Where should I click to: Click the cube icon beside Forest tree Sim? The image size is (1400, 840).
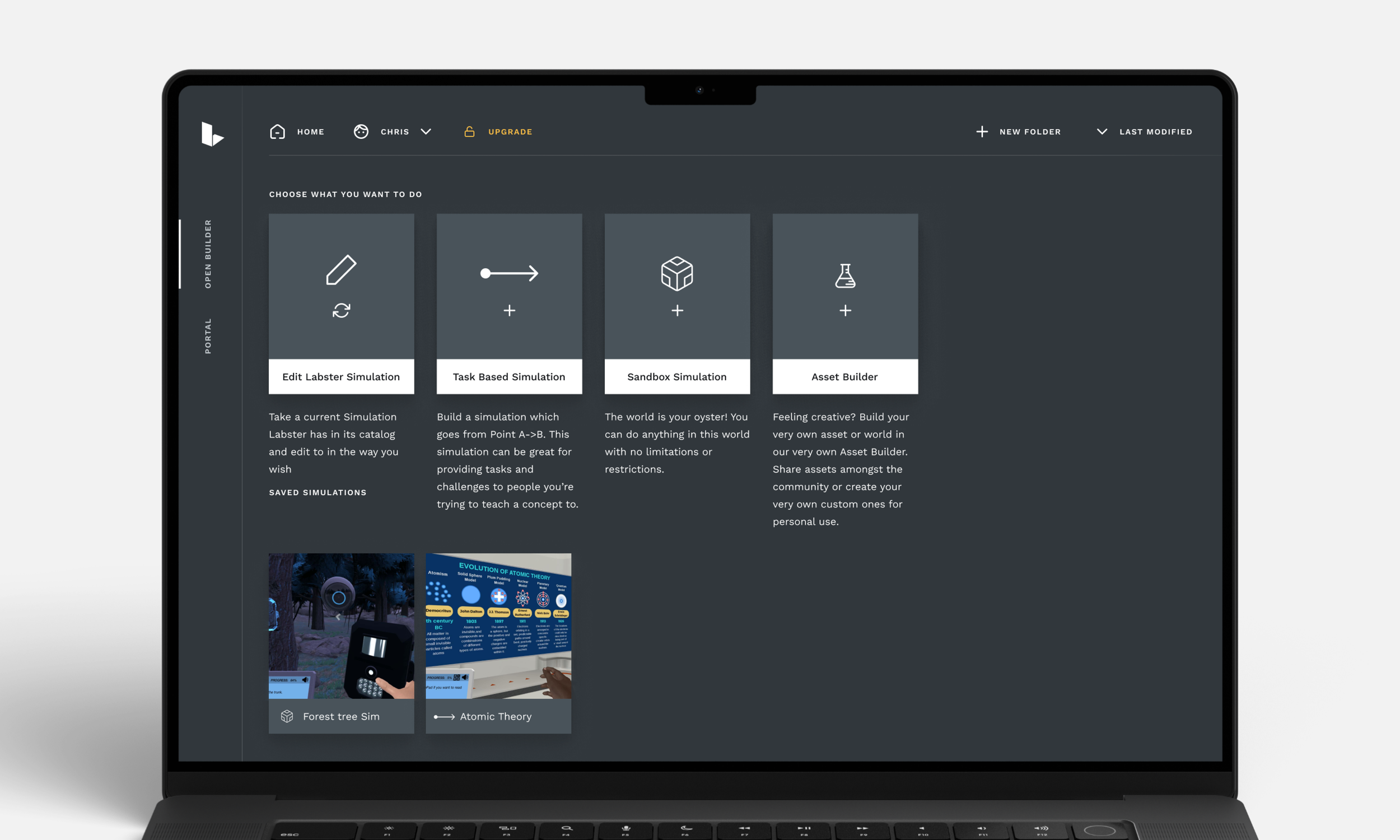(x=287, y=717)
